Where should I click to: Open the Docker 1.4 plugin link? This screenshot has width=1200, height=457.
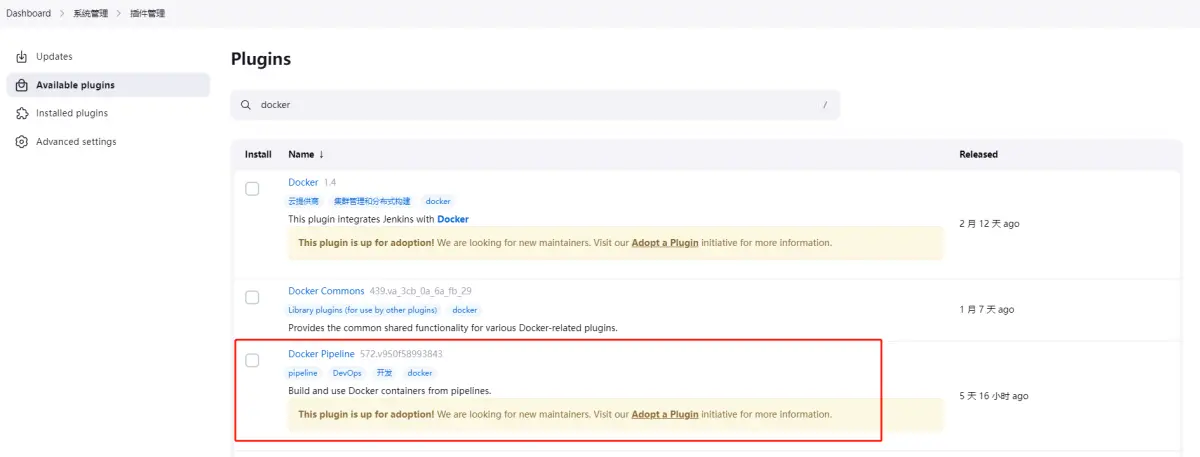point(303,182)
